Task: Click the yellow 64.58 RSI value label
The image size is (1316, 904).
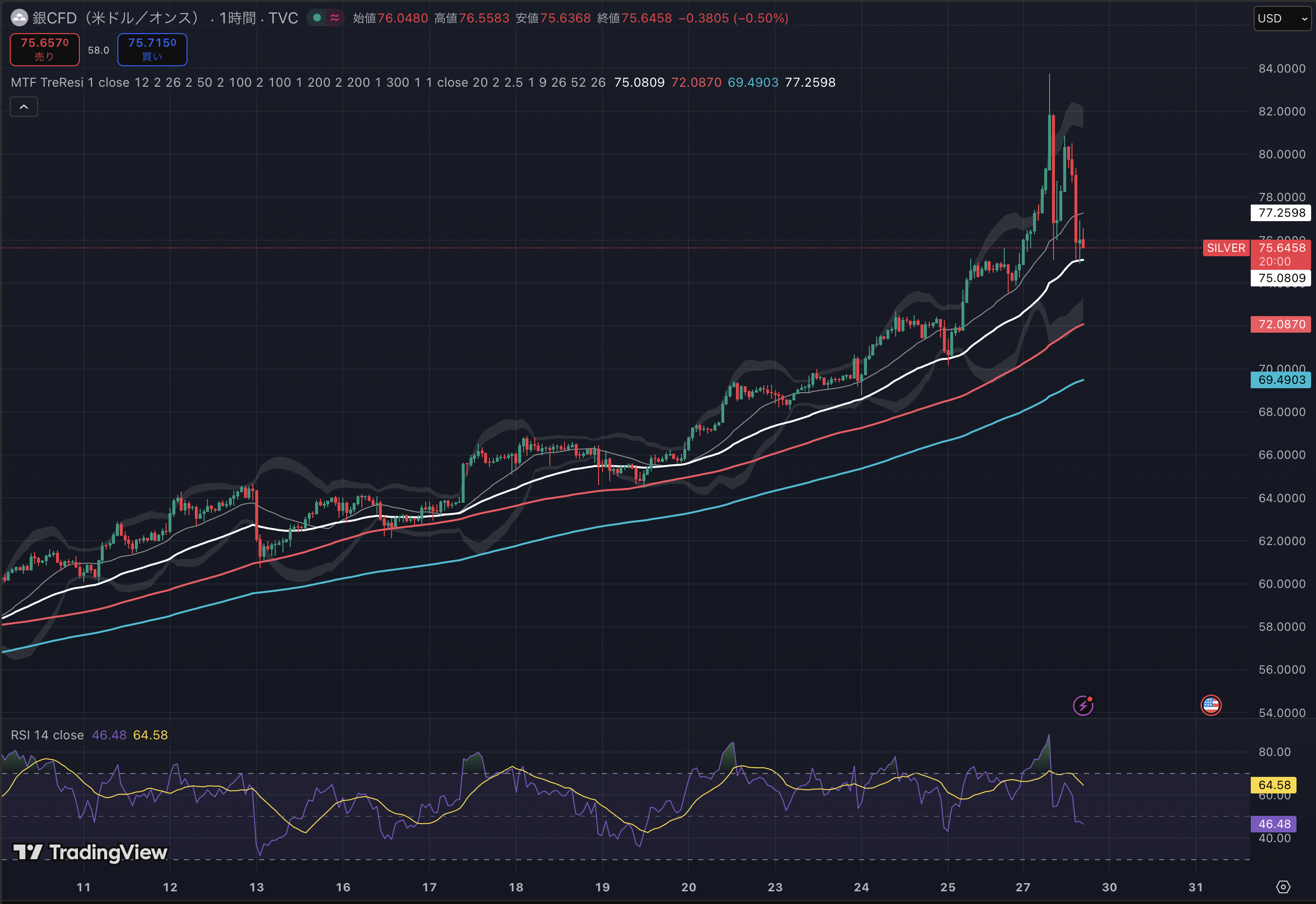Action: [1274, 785]
